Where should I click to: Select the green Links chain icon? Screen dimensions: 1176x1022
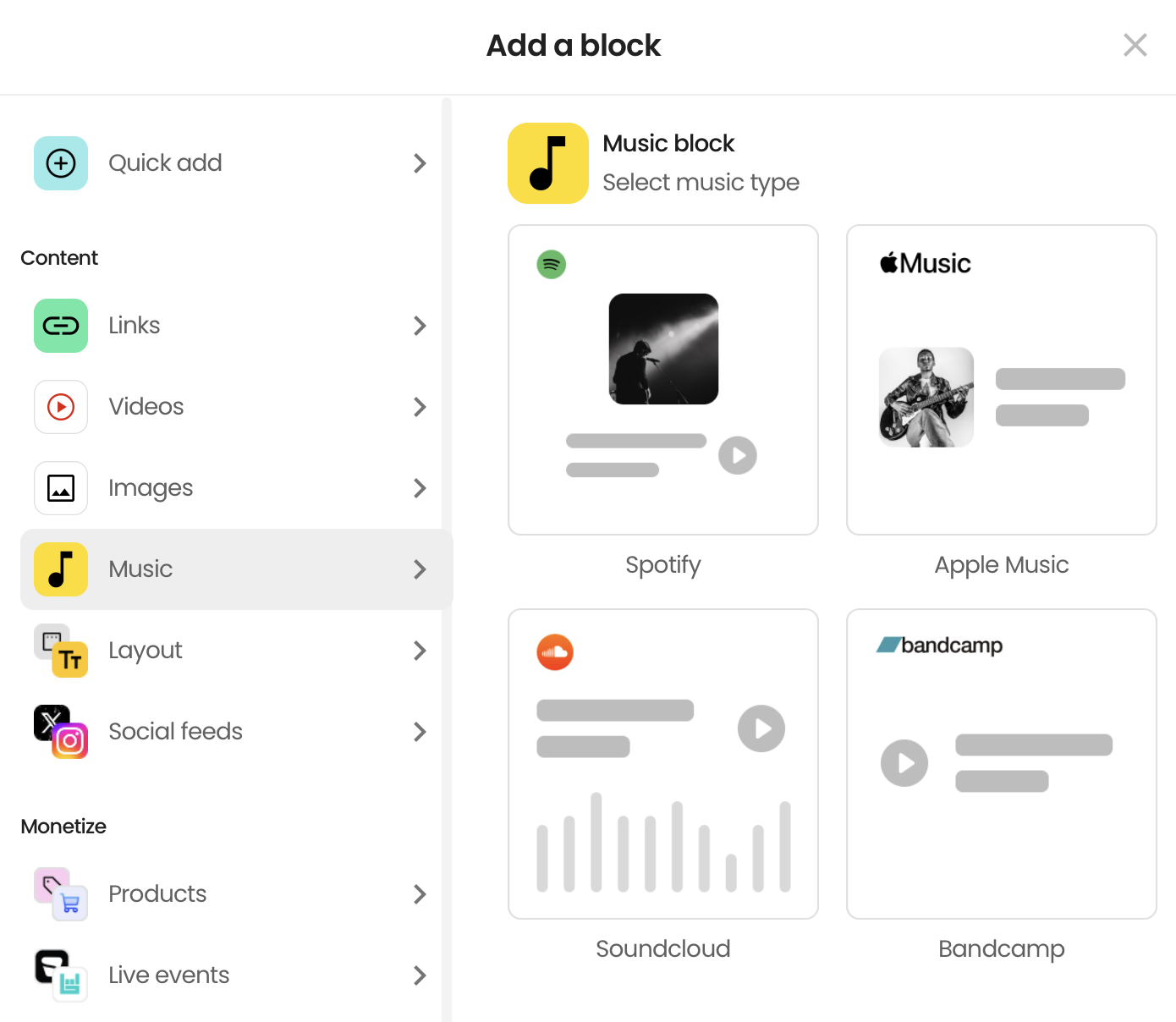click(x=61, y=326)
